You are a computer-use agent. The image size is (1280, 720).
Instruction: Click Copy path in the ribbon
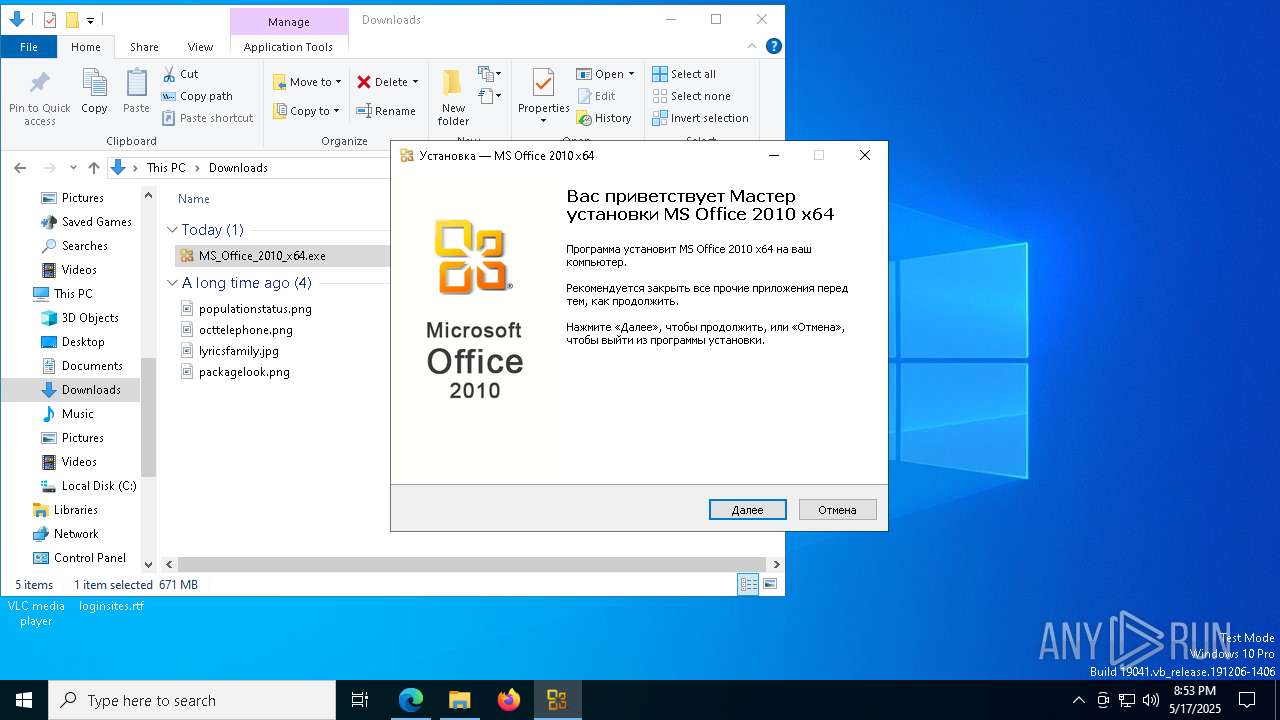coord(195,96)
